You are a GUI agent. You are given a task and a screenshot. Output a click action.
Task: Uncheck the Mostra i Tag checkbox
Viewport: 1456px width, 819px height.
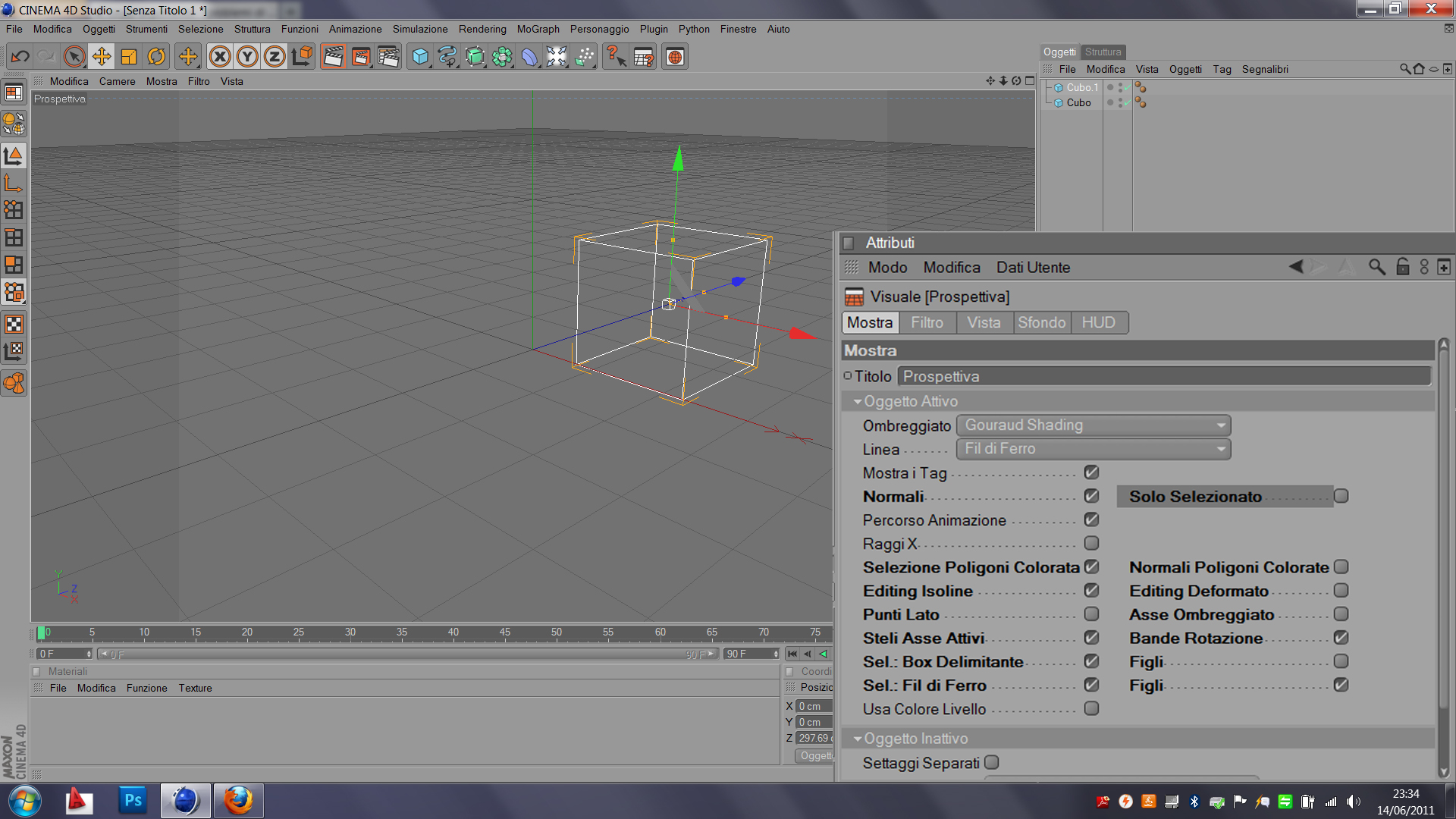pyautogui.click(x=1091, y=472)
